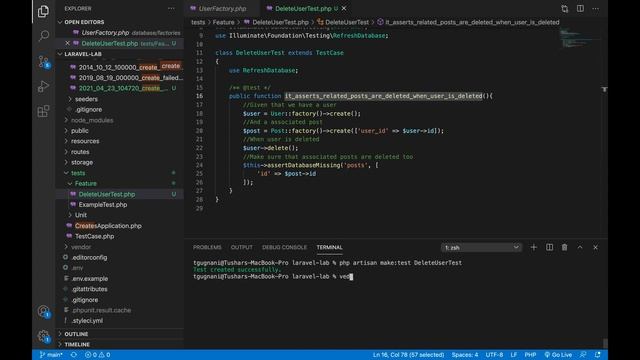Switch to the Problems panel tab
This screenshot has width=640, height=360.
[x=207, y=247]
